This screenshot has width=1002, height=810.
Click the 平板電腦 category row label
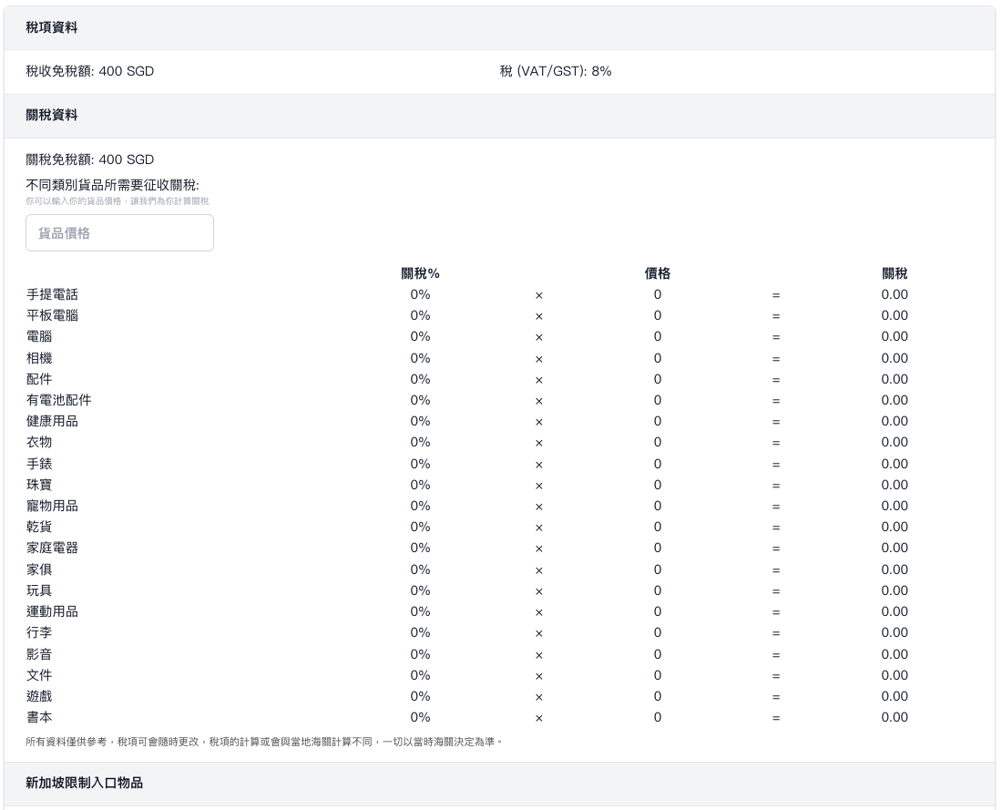52,316
